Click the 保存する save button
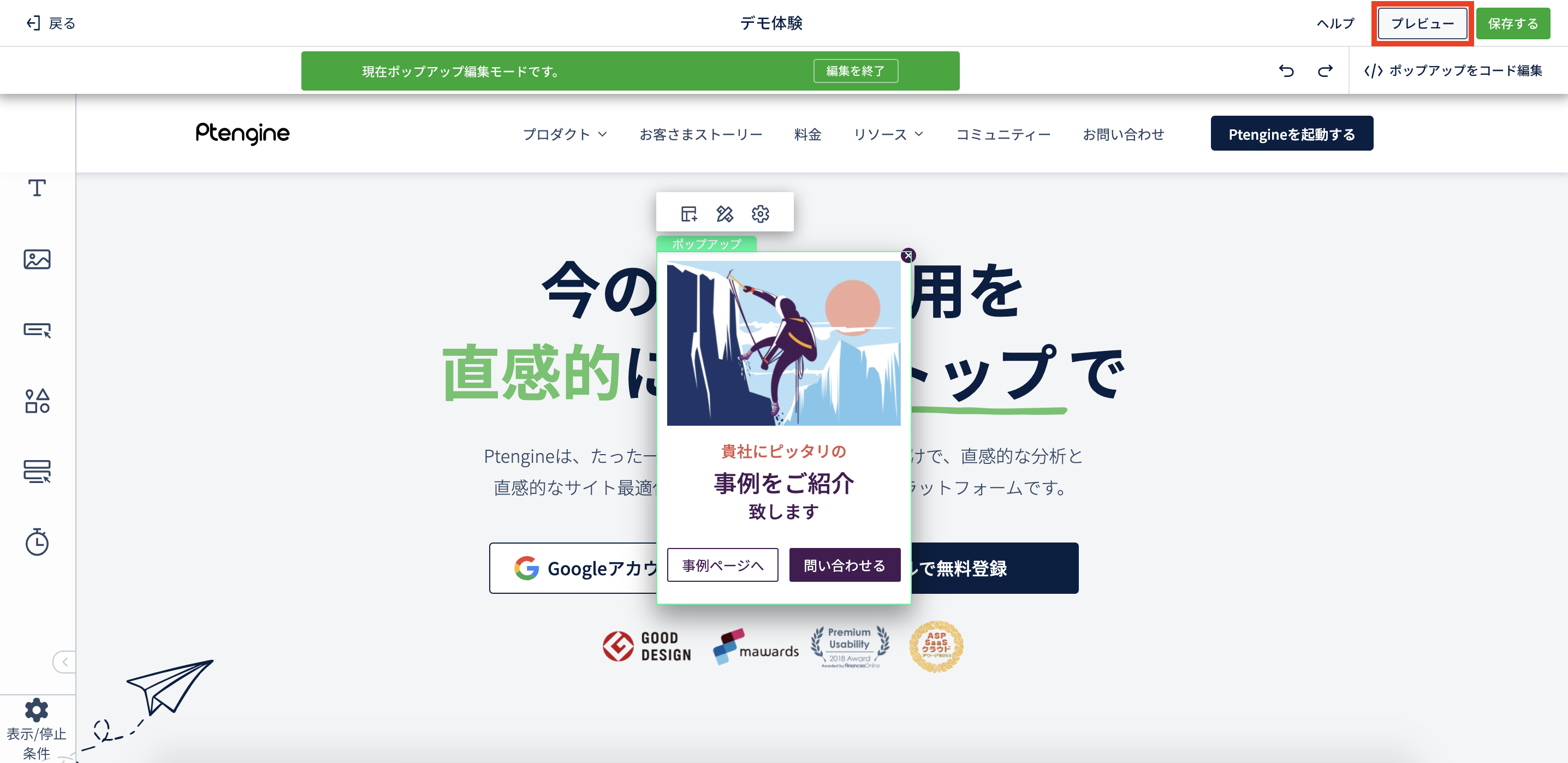Image resolution: width=1568 pixels, height=763 pixels. (1513, 23)
